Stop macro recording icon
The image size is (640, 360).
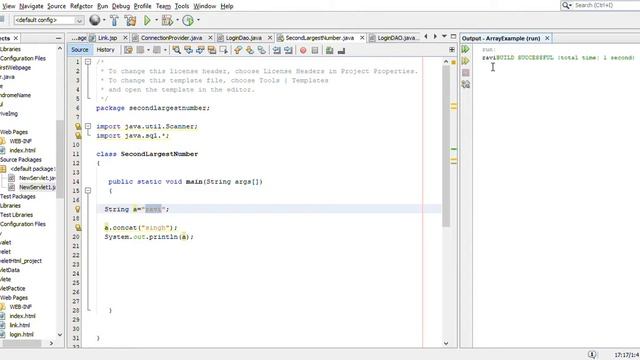coord(315,50)
